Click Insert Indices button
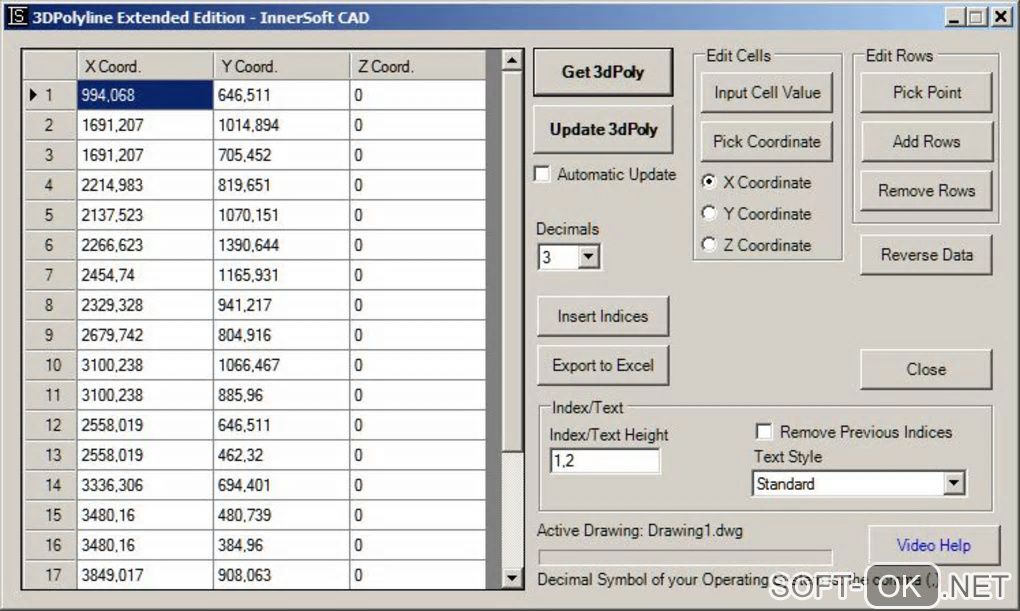The height and width of the screenshot is (611, 1020). coord(603,316)
